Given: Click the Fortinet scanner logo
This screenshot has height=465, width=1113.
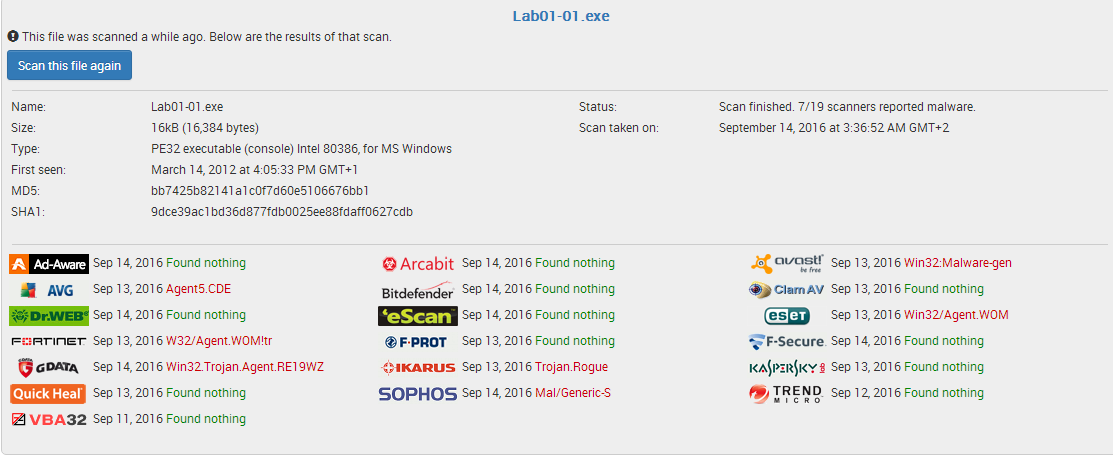Looking at the screenshot, I should tap(49, 342).
